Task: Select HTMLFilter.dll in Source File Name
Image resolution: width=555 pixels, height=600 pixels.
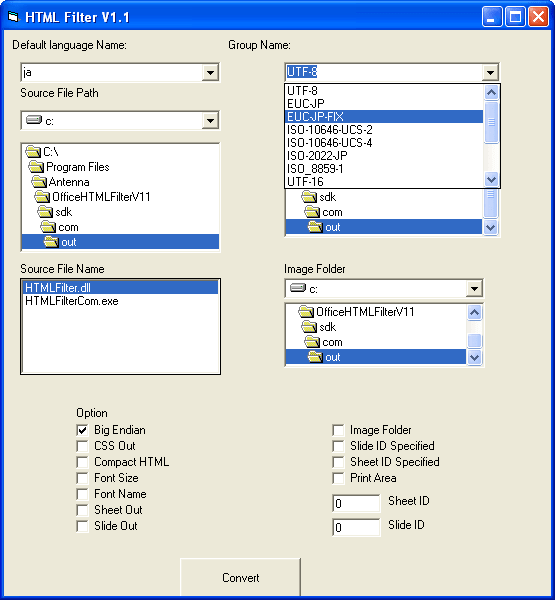Action: (x=120, y=287)
